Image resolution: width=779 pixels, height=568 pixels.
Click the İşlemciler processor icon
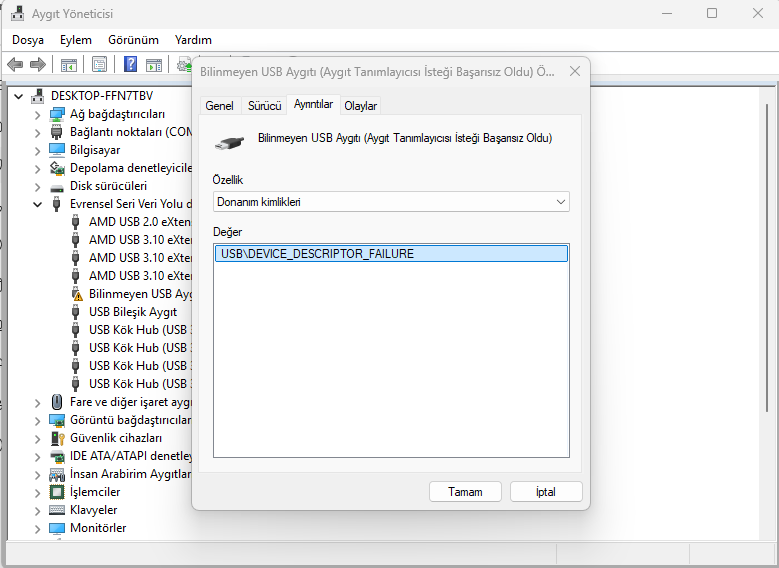[x=57, y=492]
